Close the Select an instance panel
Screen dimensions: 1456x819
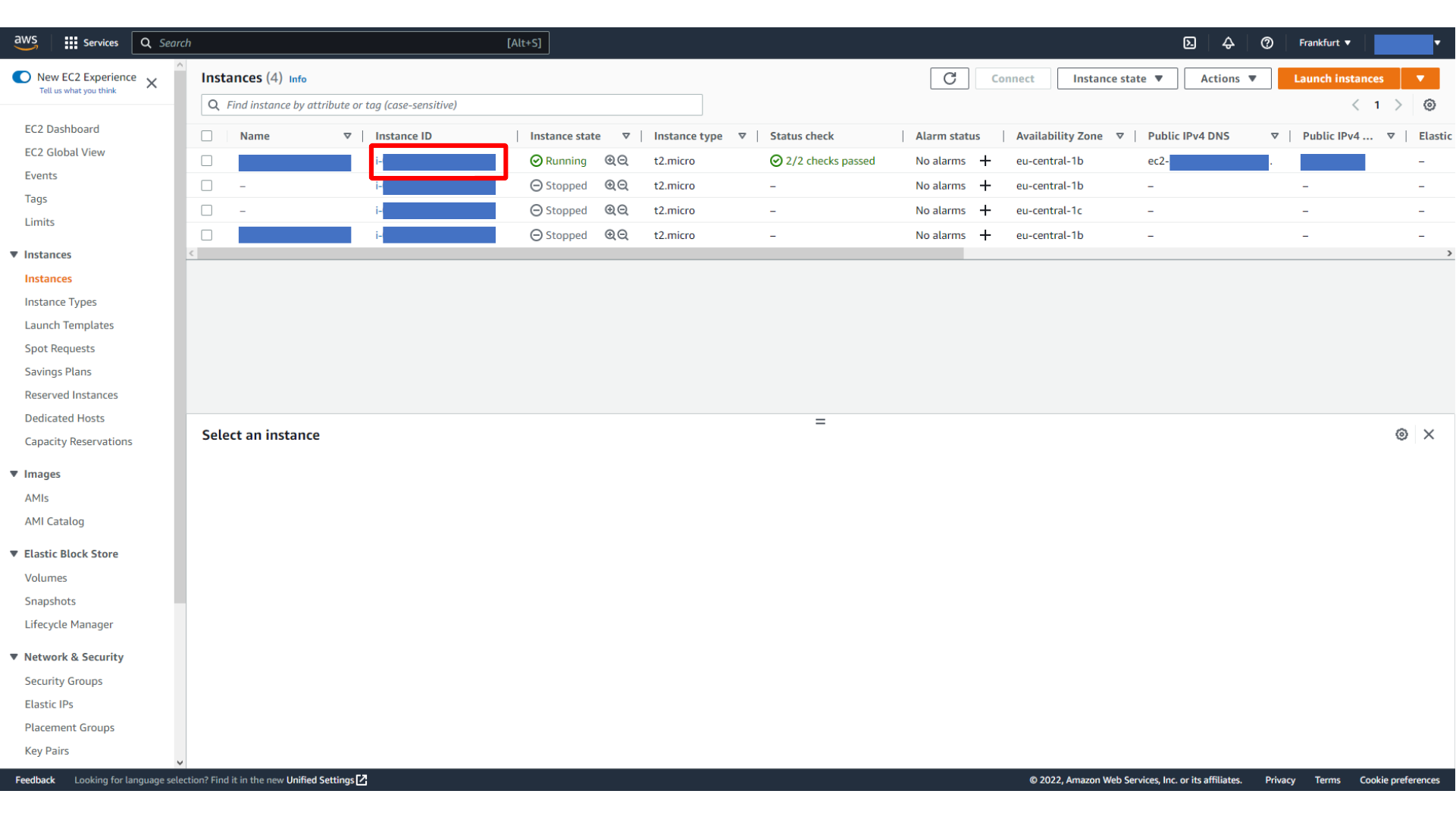click(1429, 435)
